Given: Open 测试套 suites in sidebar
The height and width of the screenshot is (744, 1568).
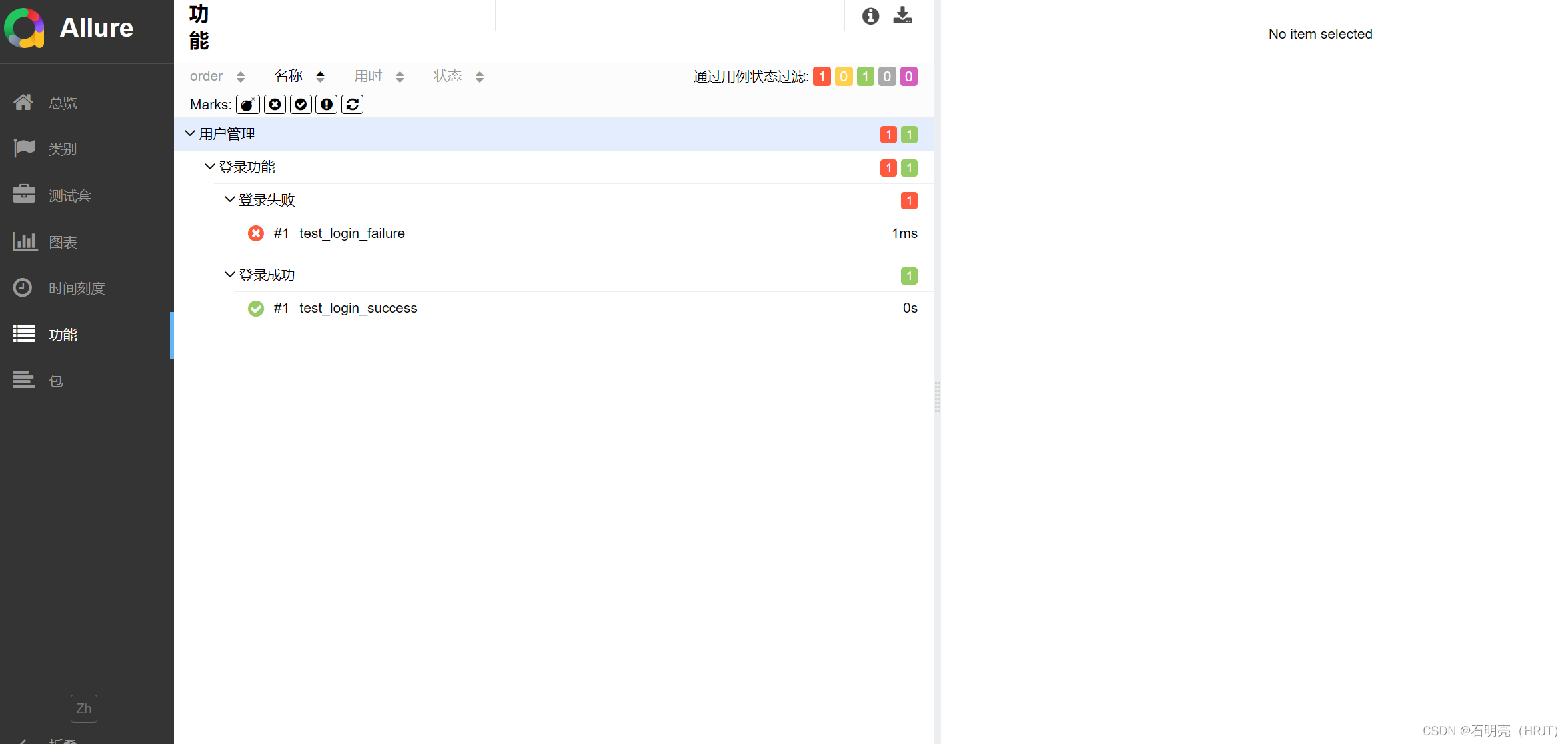Looking at the screenshot, I should pyautogui.click(x=69, y=195).
